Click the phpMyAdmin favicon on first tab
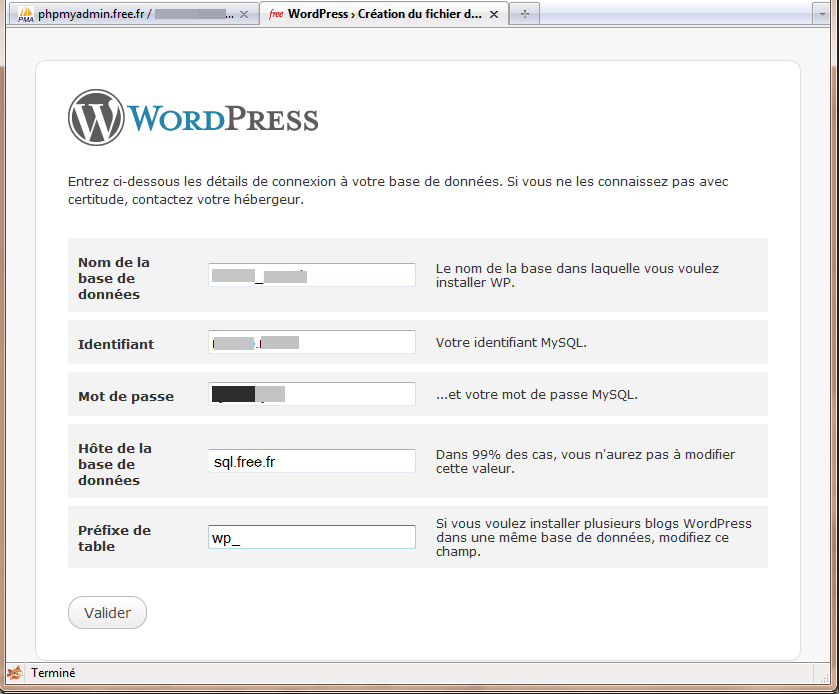 (x=25, y=14)
